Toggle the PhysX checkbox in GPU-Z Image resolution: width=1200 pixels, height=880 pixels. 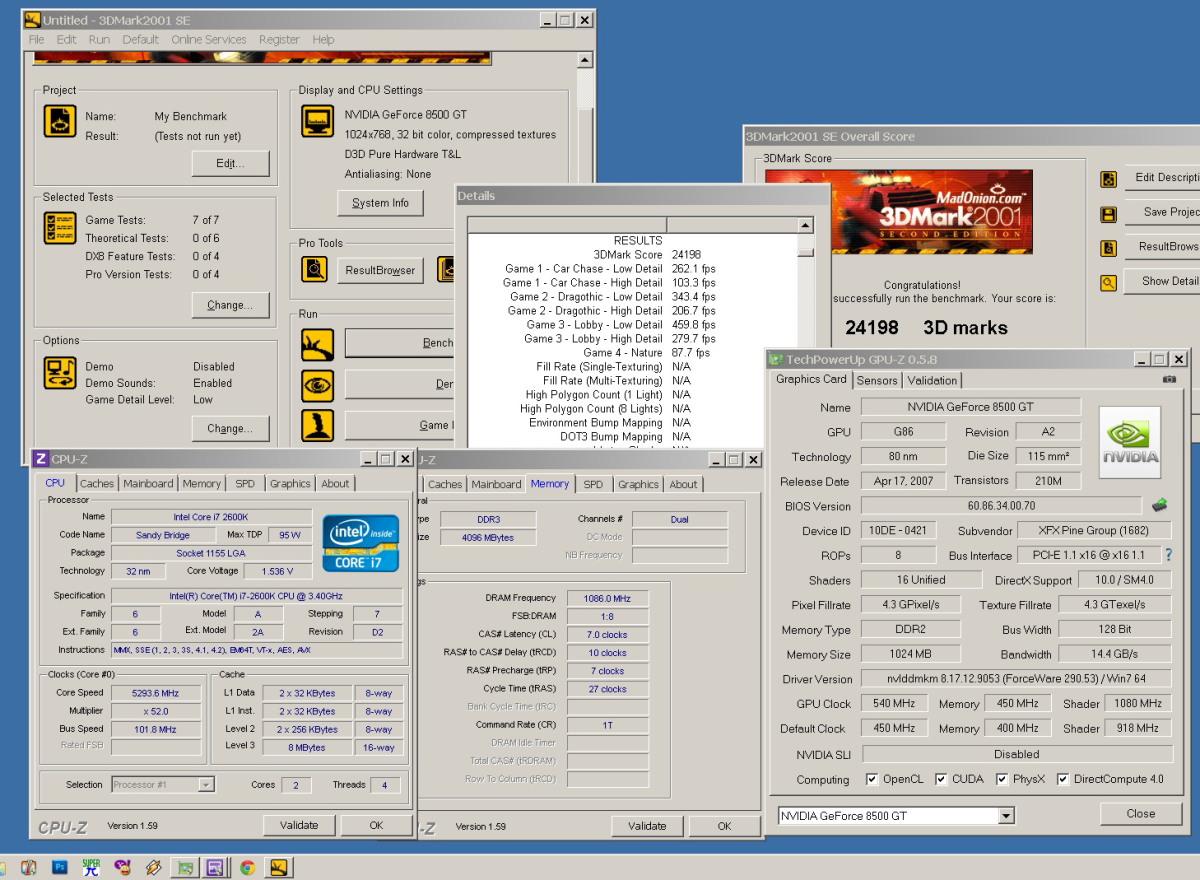1002,780
